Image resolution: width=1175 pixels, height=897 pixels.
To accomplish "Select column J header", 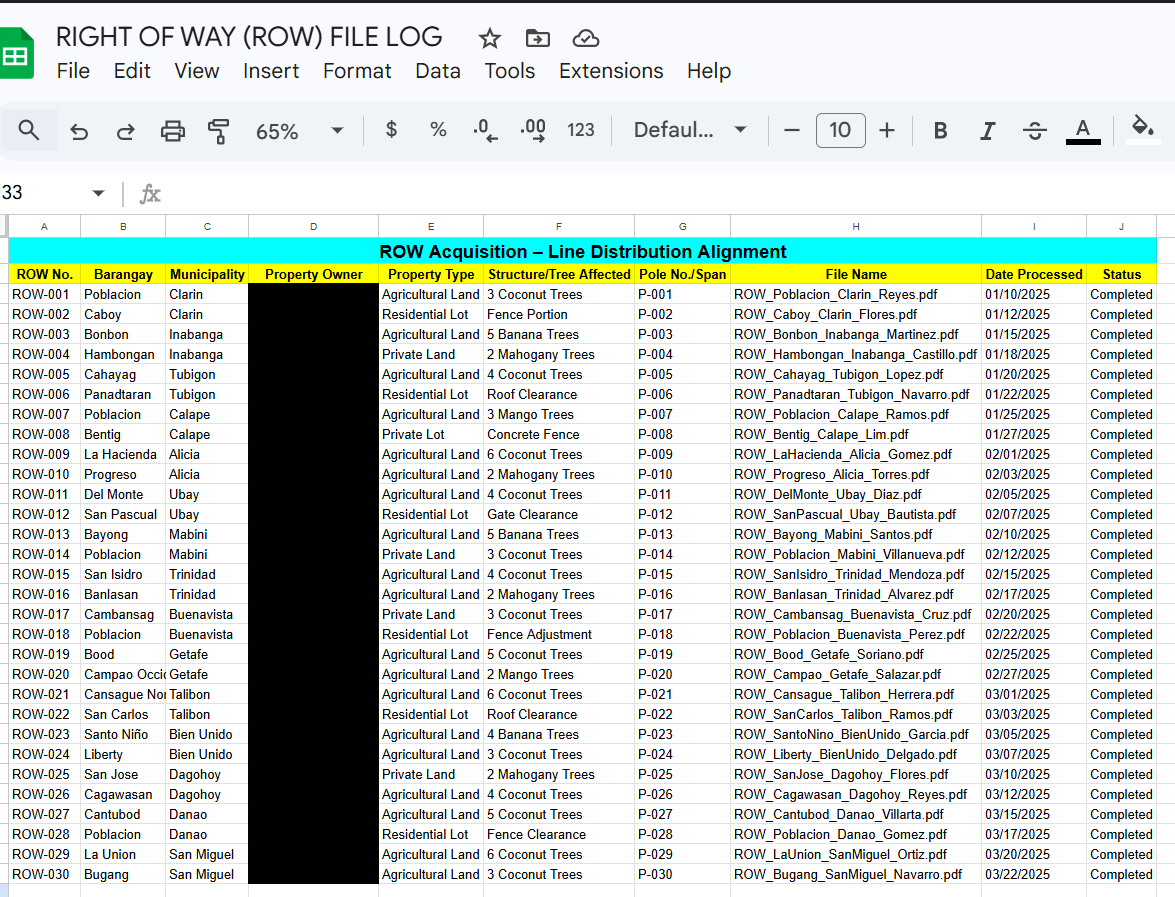I will (x=1121, y=226).
